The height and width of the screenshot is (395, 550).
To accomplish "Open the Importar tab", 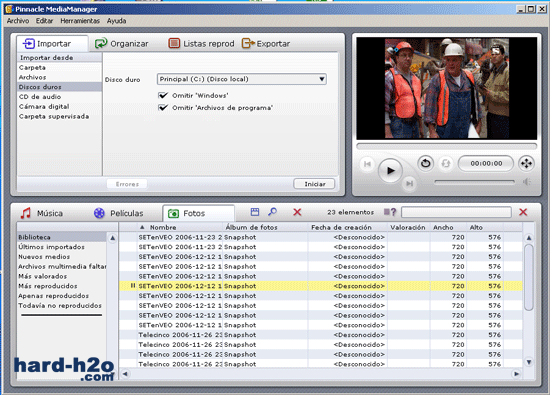I will tap(52, 44).
